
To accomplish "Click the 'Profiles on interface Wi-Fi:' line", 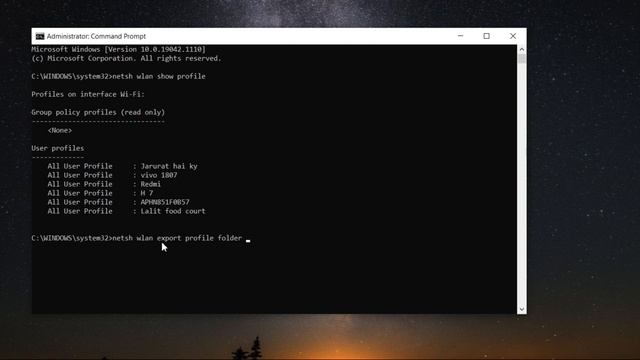I will point(88,94).
